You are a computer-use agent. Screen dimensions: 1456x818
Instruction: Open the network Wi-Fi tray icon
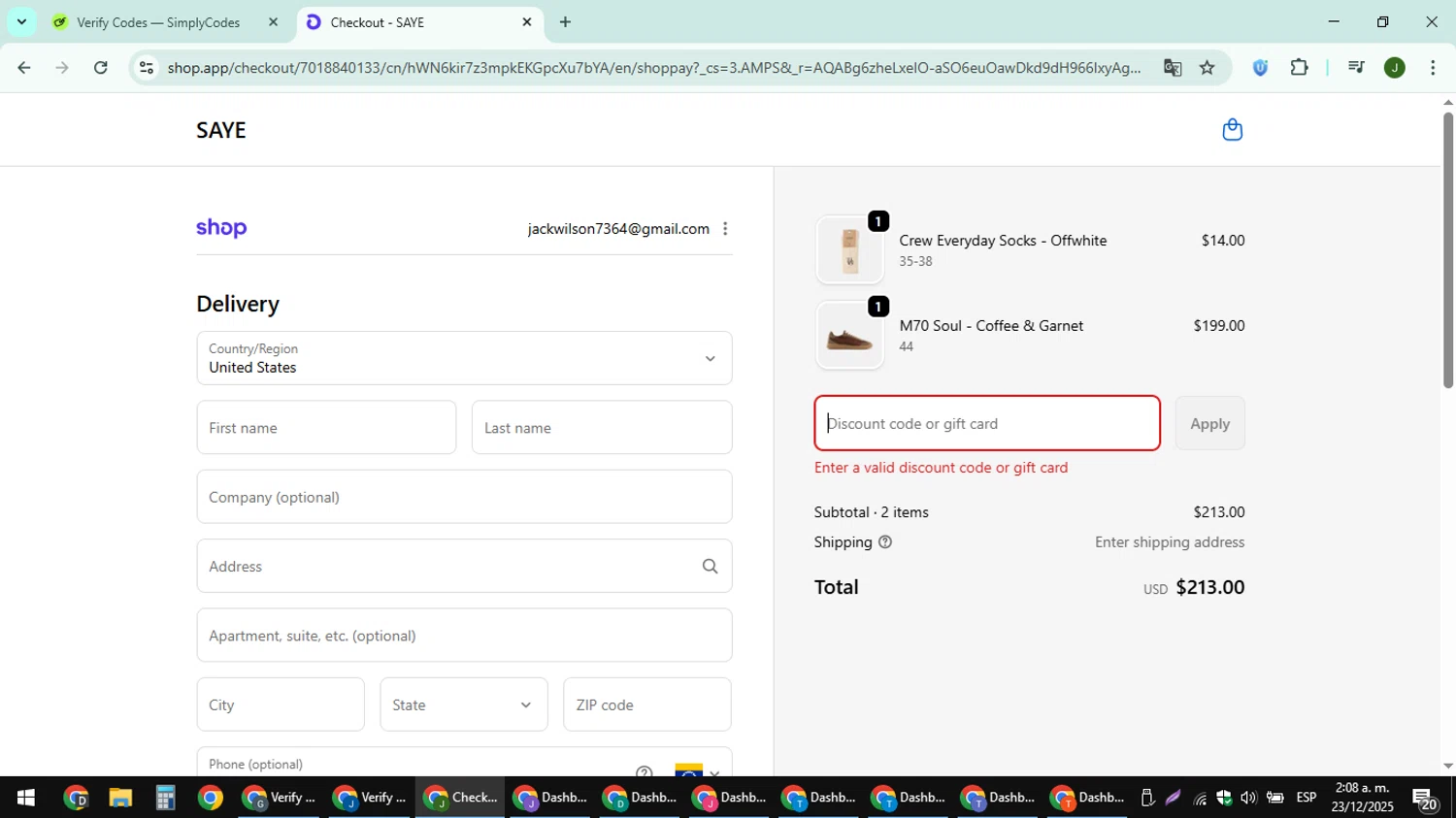(1200, 798)
